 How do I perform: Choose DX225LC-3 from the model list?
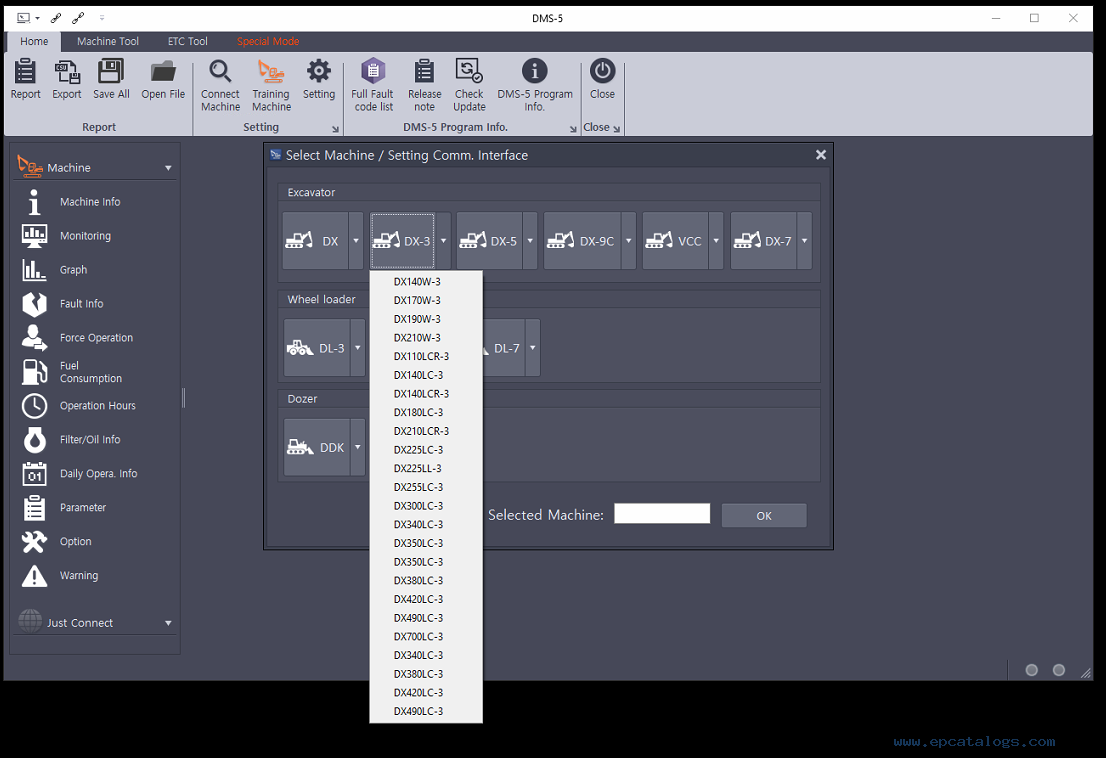click(x=426, y=450)
